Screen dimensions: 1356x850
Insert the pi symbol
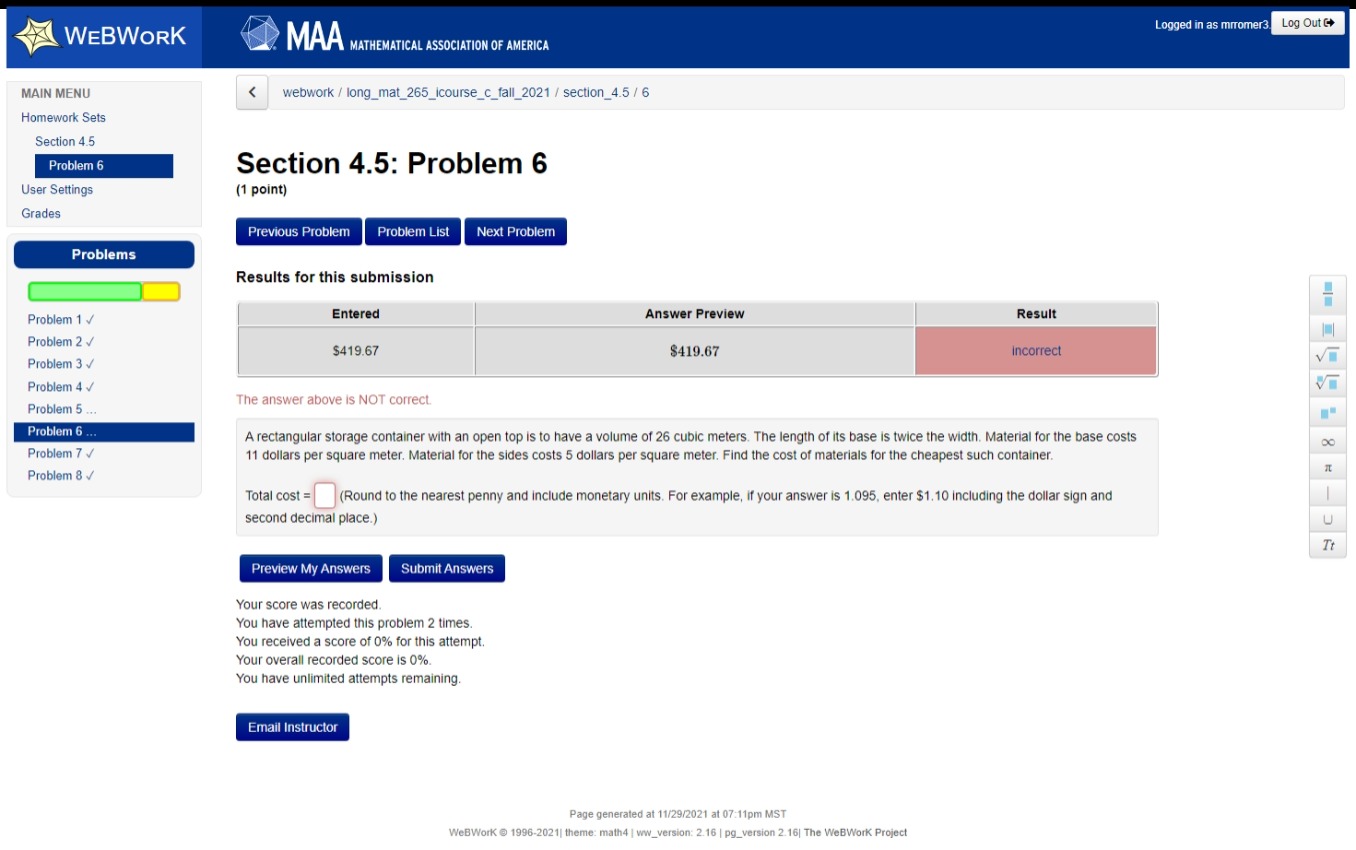1327,466
